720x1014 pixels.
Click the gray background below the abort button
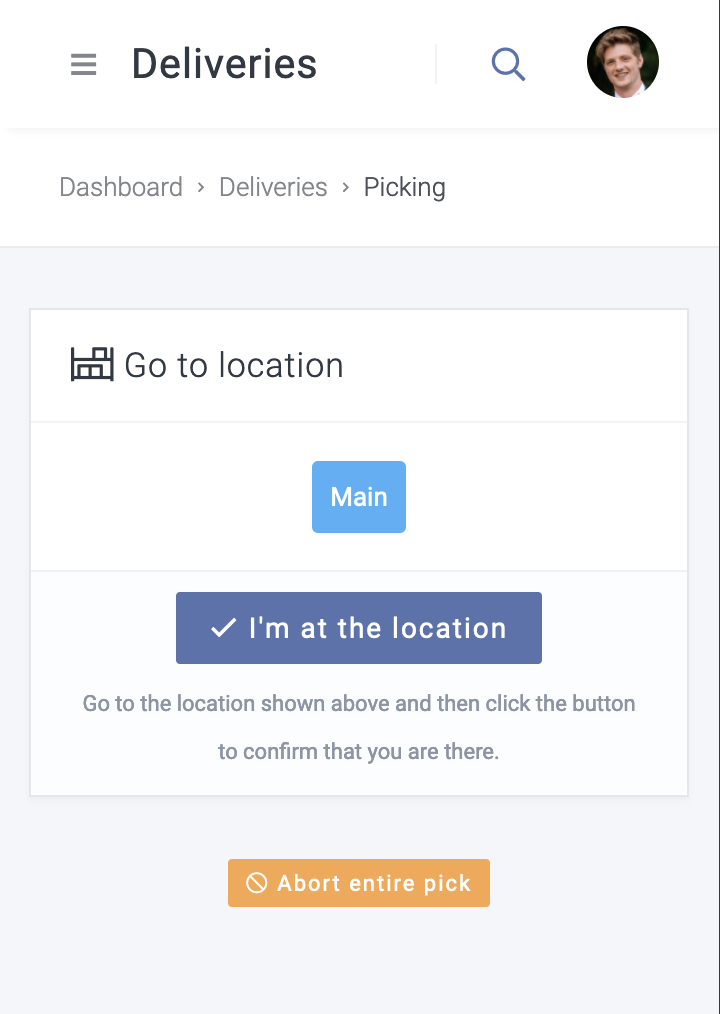click(359, 960)
